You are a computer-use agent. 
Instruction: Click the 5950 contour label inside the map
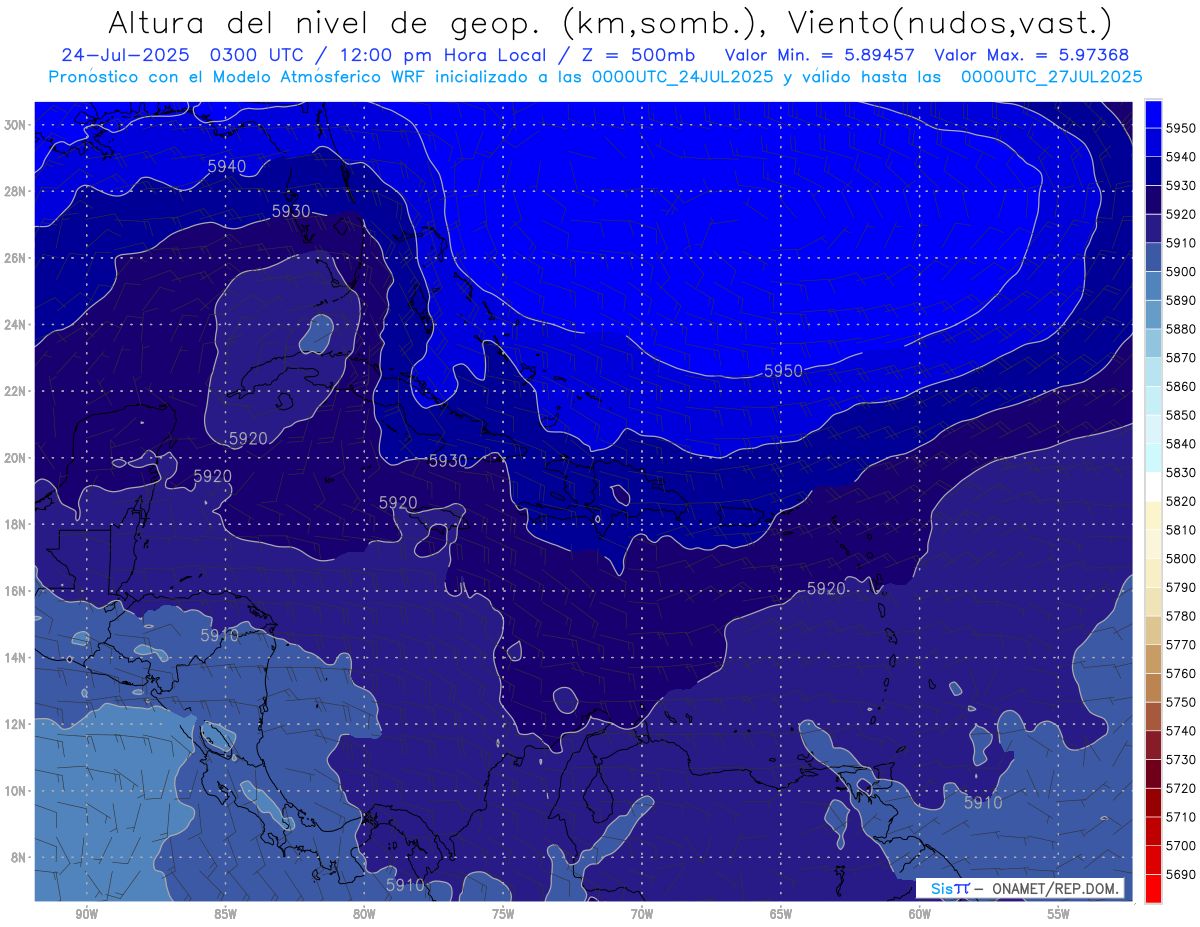783,371
